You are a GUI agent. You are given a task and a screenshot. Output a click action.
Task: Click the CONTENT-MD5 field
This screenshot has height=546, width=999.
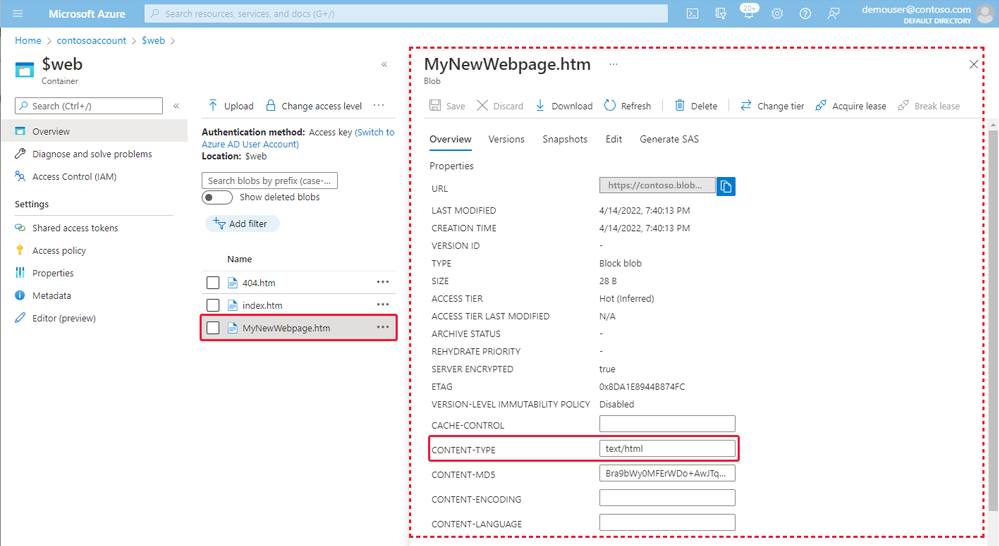point(667,473)
